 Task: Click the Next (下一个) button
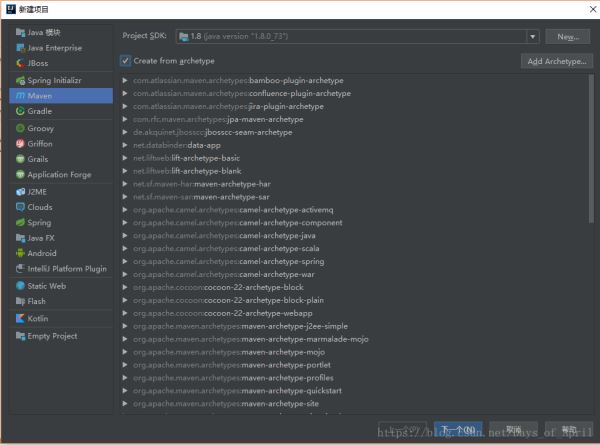click(458, 430)
